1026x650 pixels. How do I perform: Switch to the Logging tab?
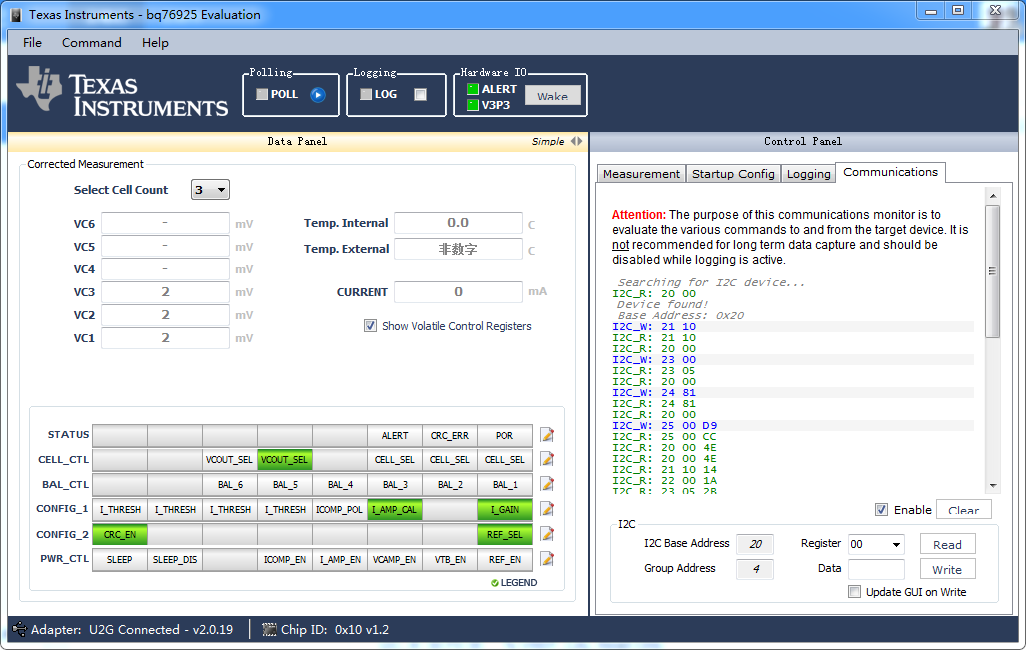click(808, 173)
